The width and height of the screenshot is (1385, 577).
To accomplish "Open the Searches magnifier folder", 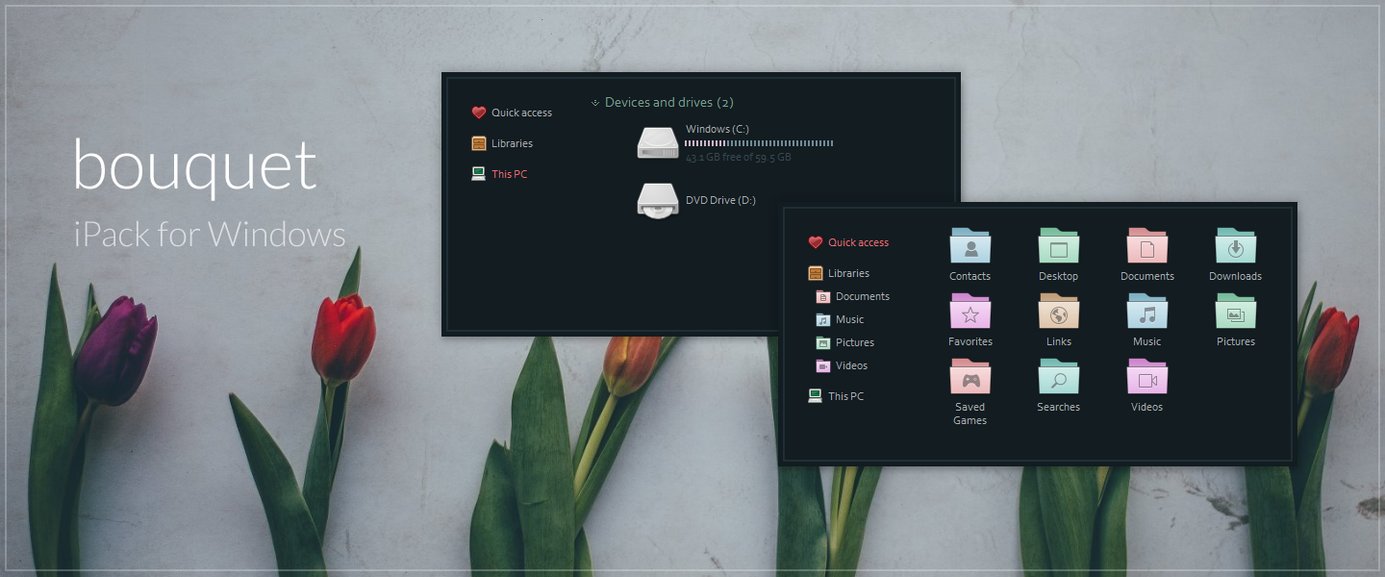I will (1058, 377).
